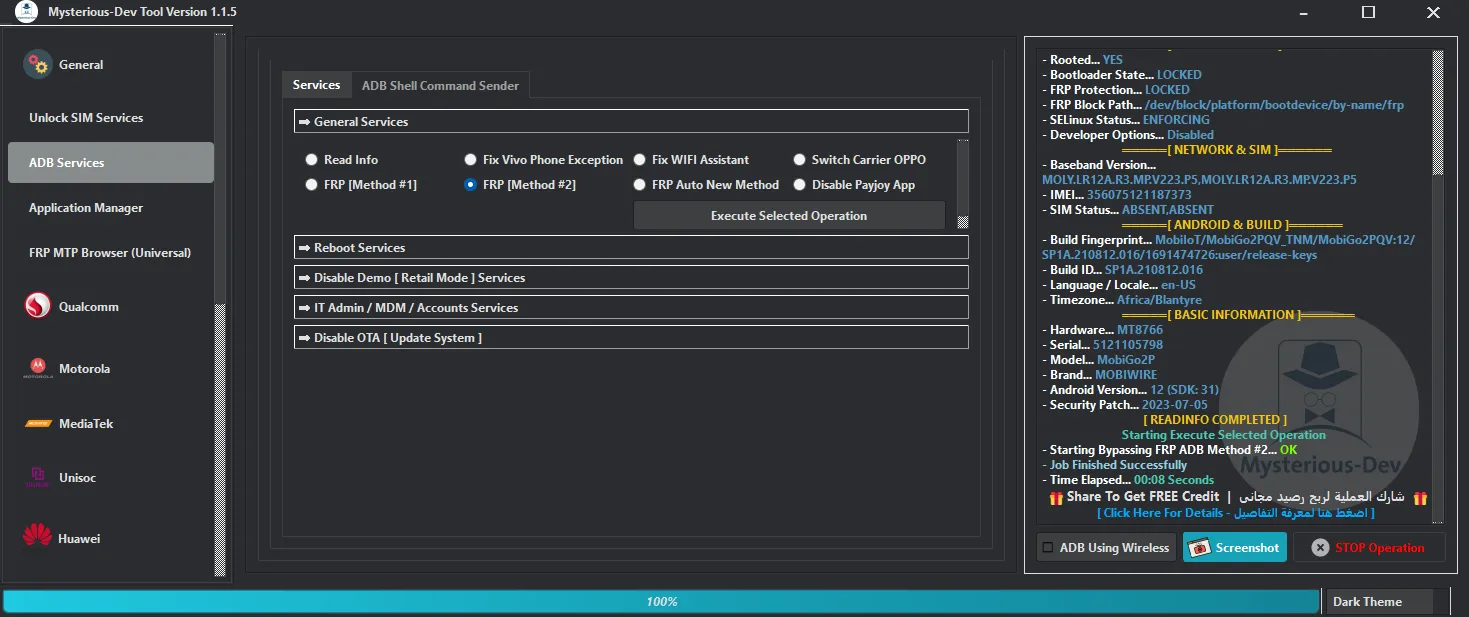The height and width of the screenshot is (617, 1469).
Task: Select FRP [Method #2] radio button
Action: click(471, 185)
